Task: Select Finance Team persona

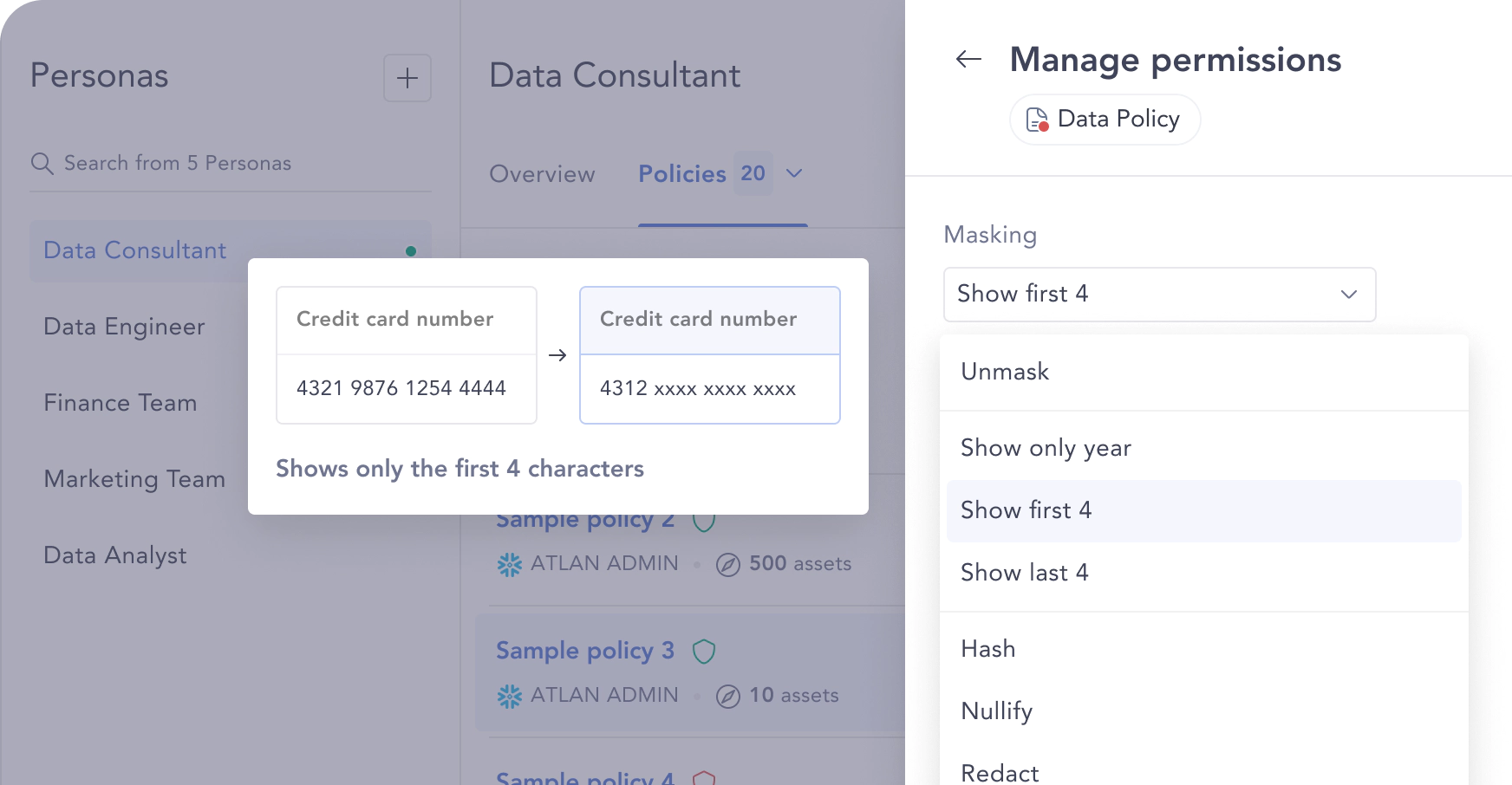Action: (121, 403)
